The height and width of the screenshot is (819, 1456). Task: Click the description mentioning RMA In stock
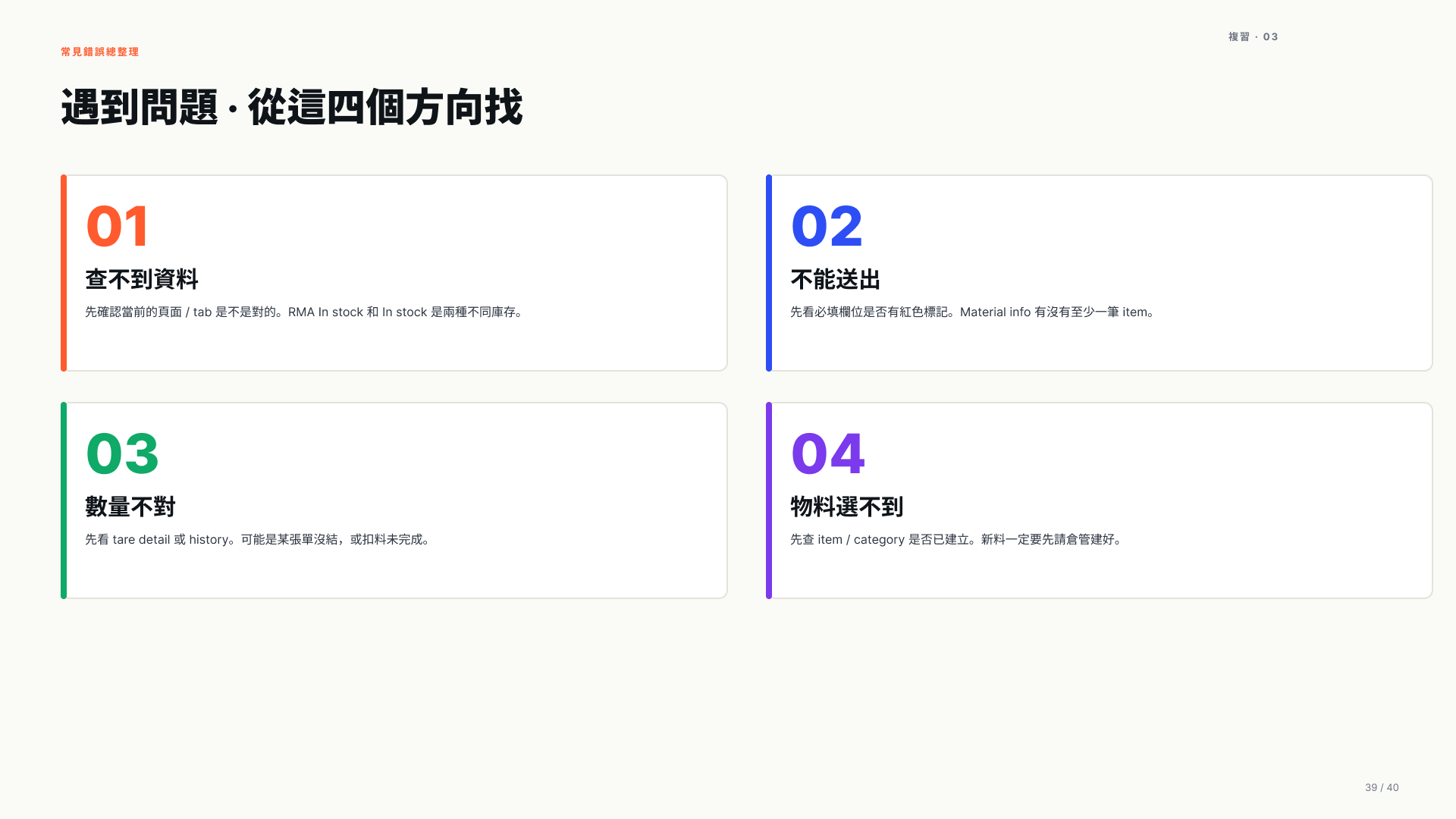click(306, 312)
